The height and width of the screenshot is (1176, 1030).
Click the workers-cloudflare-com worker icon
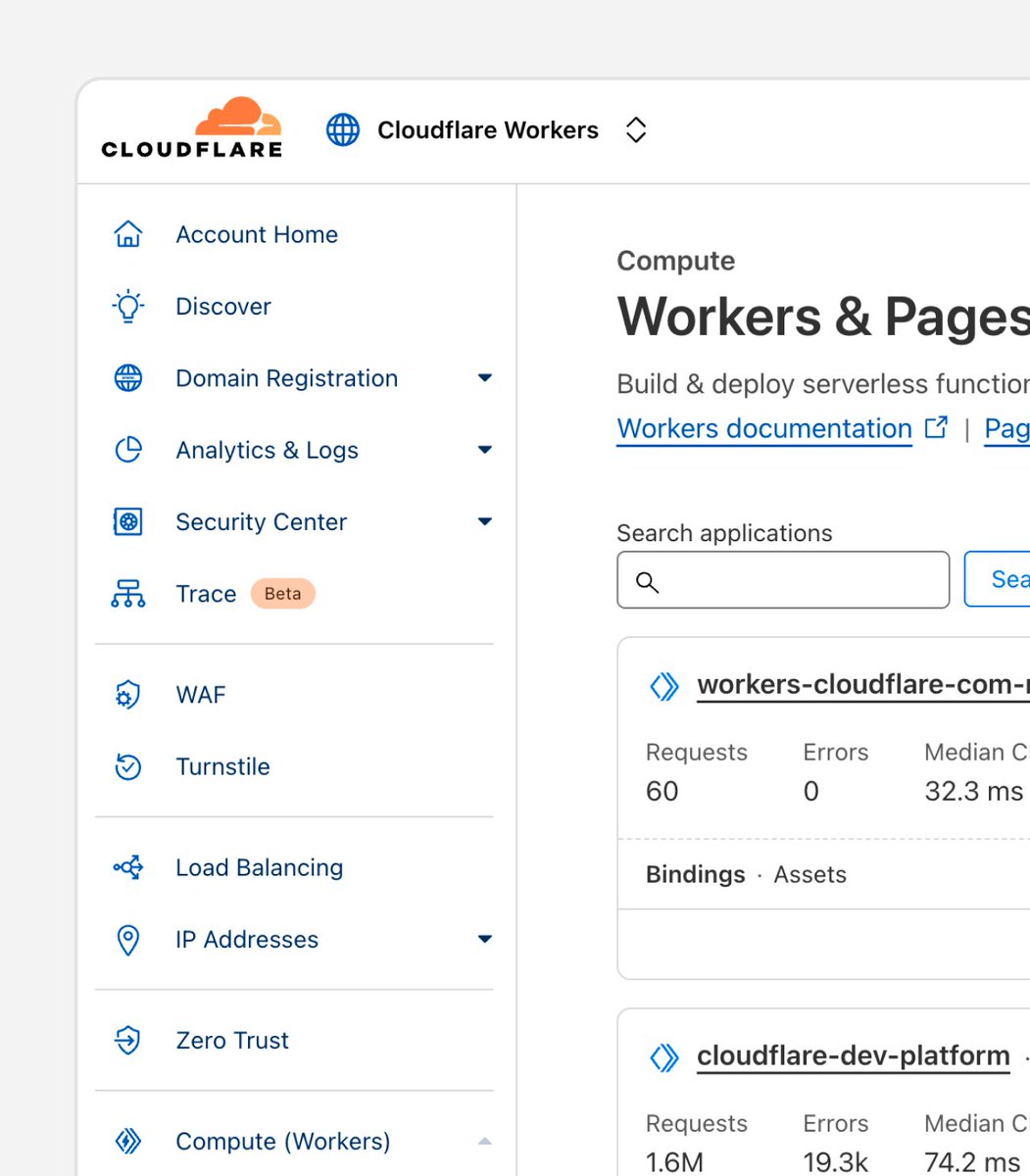pyautogui.click(x=664, y=686)
